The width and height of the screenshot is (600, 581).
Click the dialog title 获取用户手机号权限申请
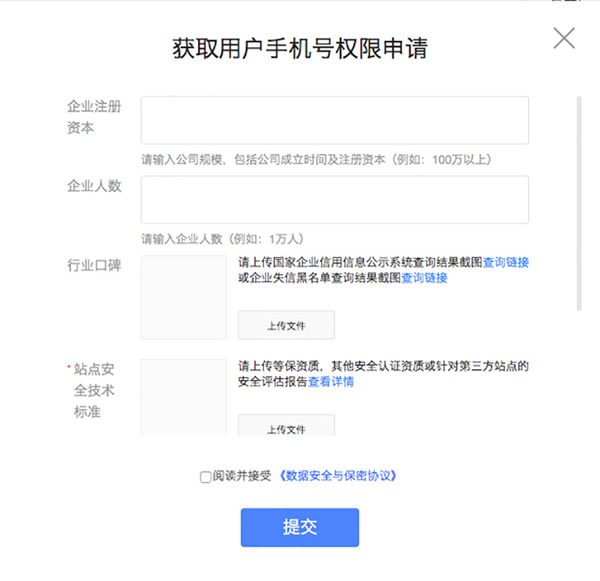click(x=301, y=48)
